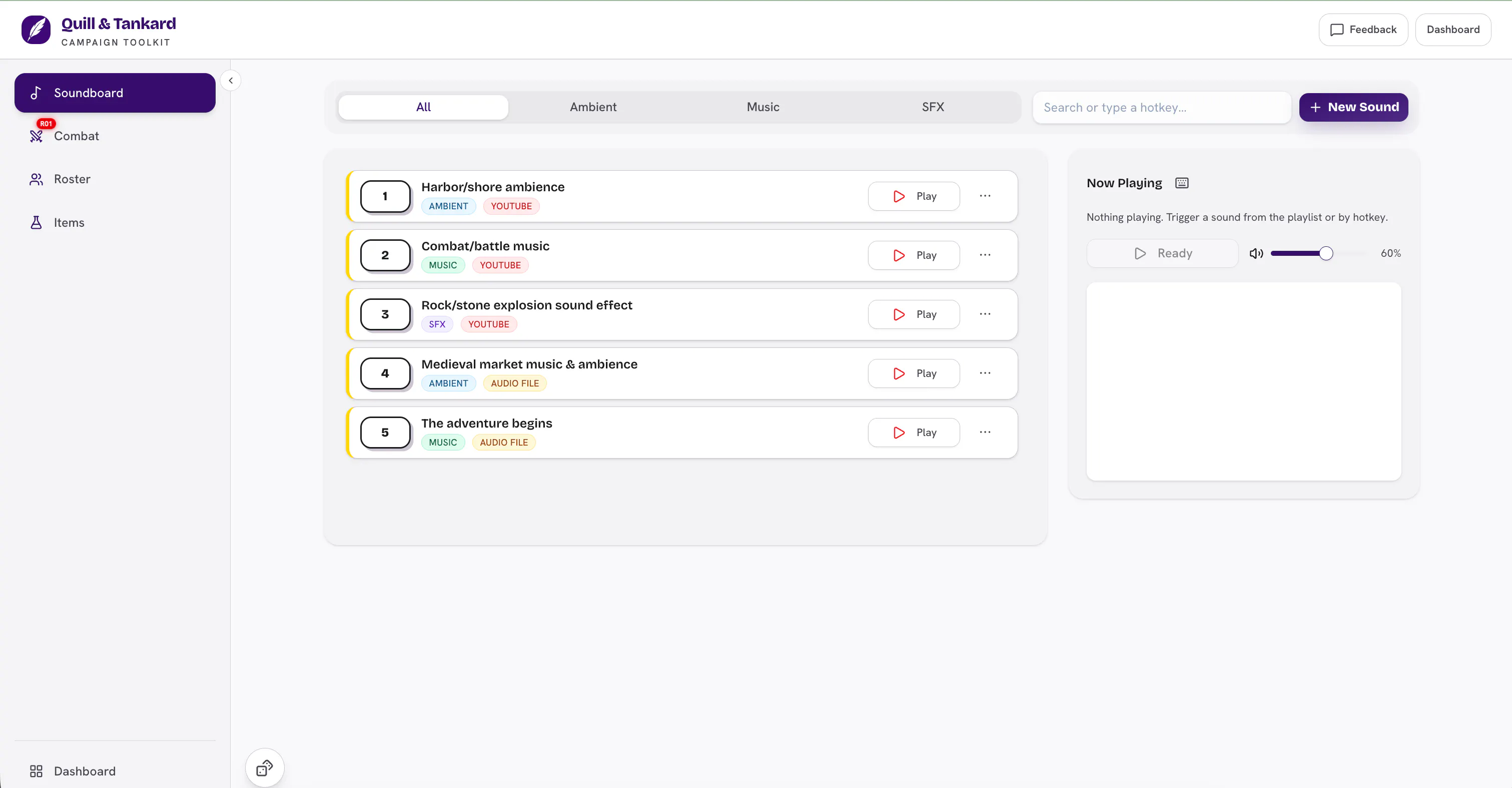1512x788 pixels.
Task: Switch to the Ambient tab
Action: point(593,107)
